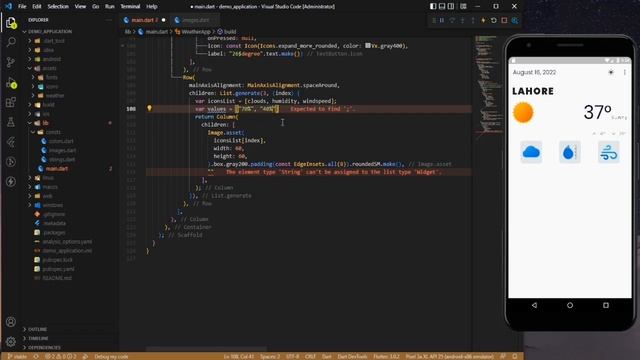Click the lightning bolt icon in activity bar
640x360 pixels.
pos(11,181)
